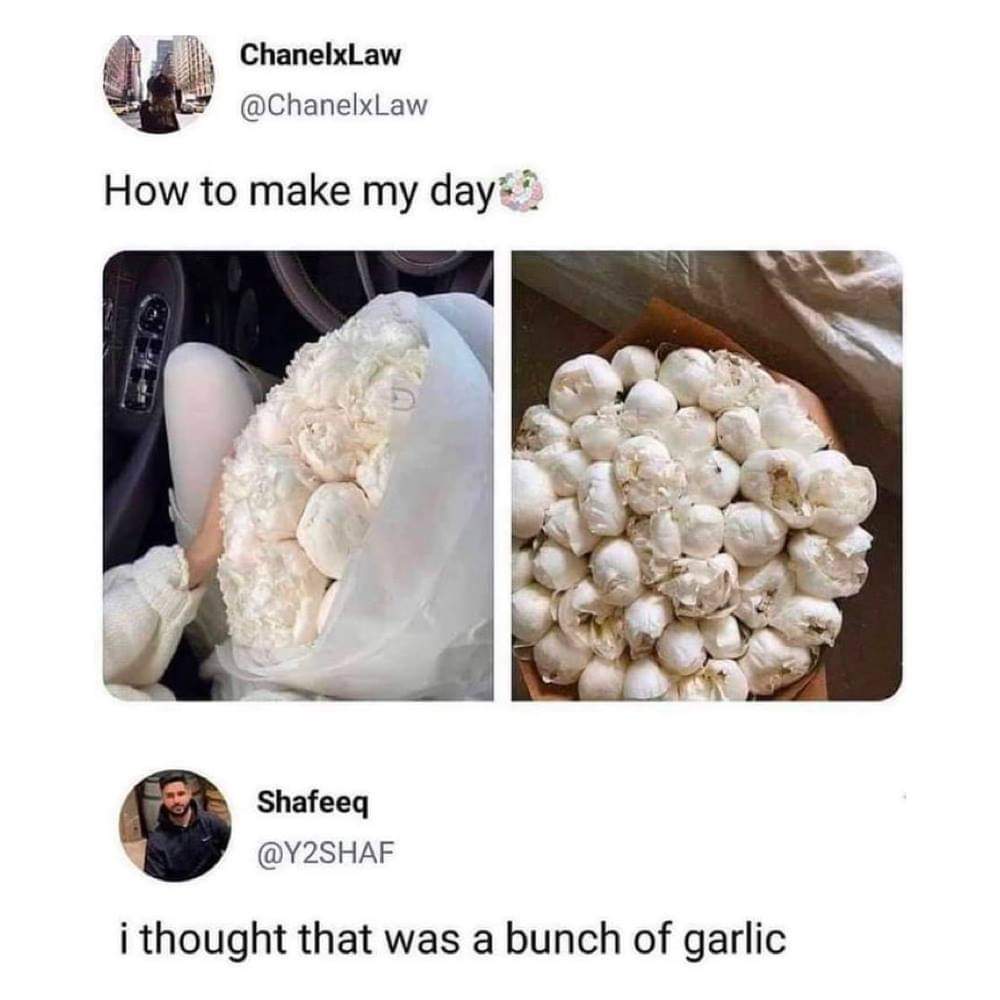
Task: Click the ChanelxLaw display name
Action: point(320,55)
